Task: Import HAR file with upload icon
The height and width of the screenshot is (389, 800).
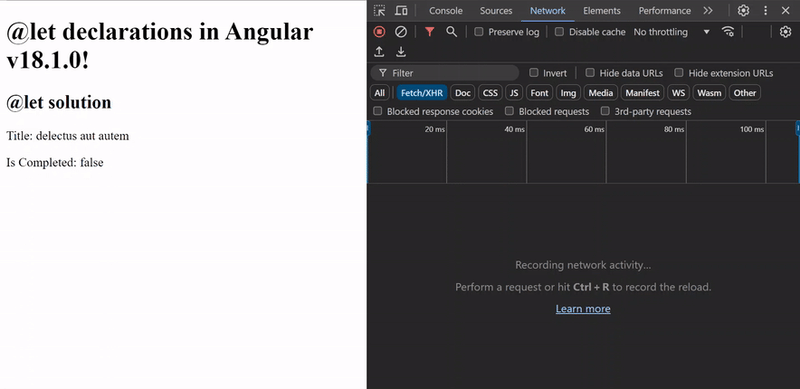Action: pos(379,52)
